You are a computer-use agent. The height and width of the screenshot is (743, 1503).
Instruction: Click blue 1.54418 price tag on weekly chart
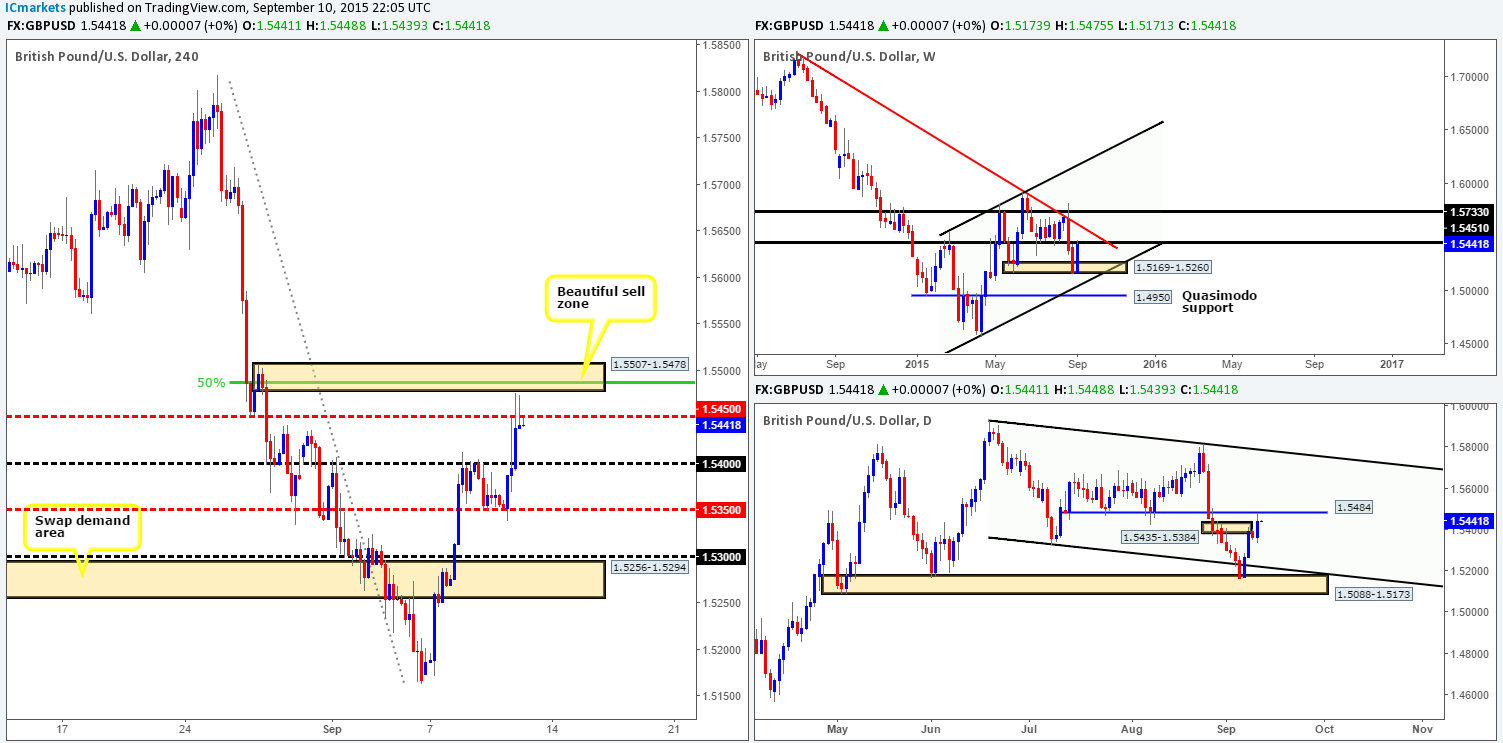pyautogui.click(x=1470, y=245)
